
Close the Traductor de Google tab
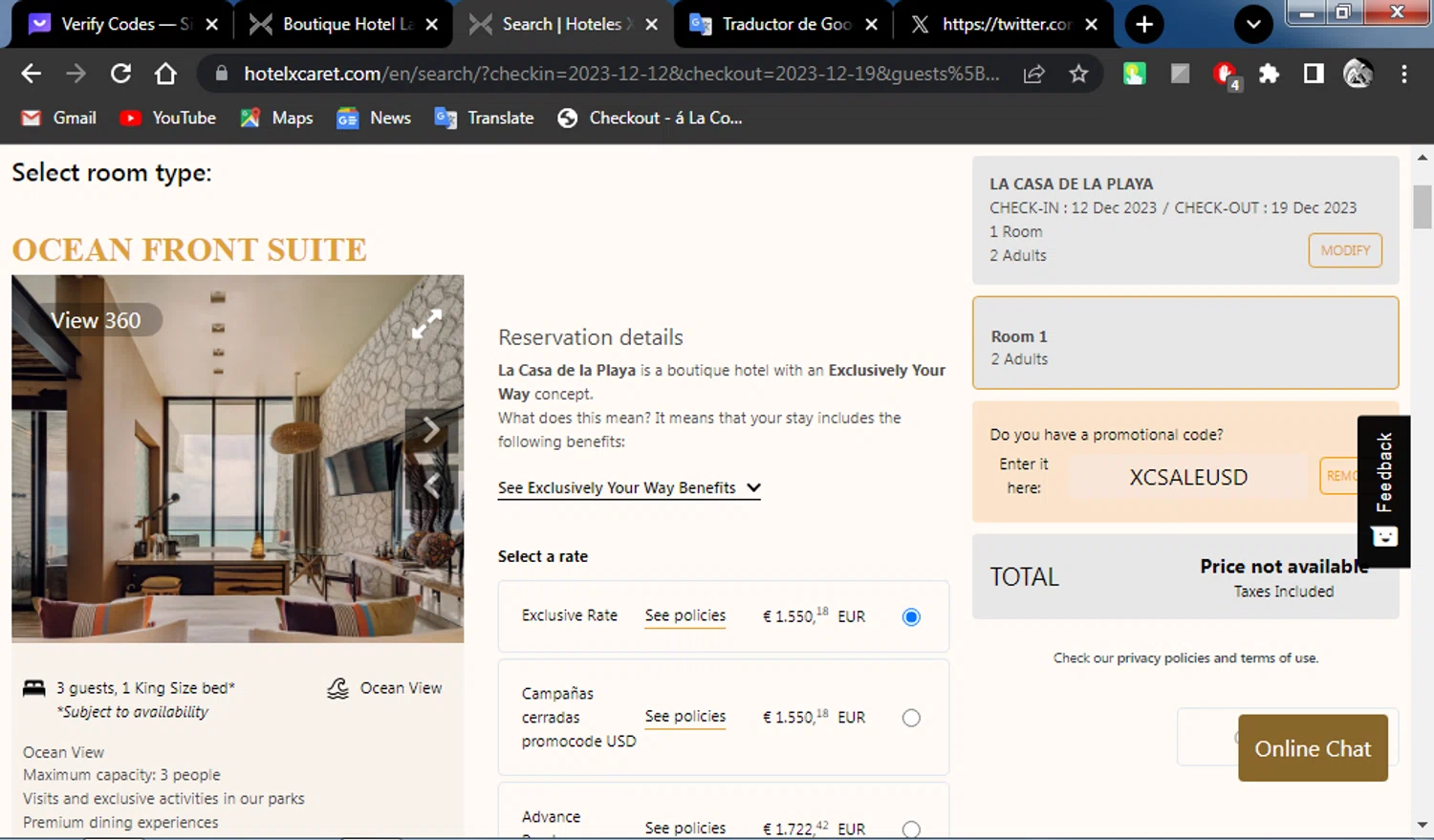(x=871, y=24)
